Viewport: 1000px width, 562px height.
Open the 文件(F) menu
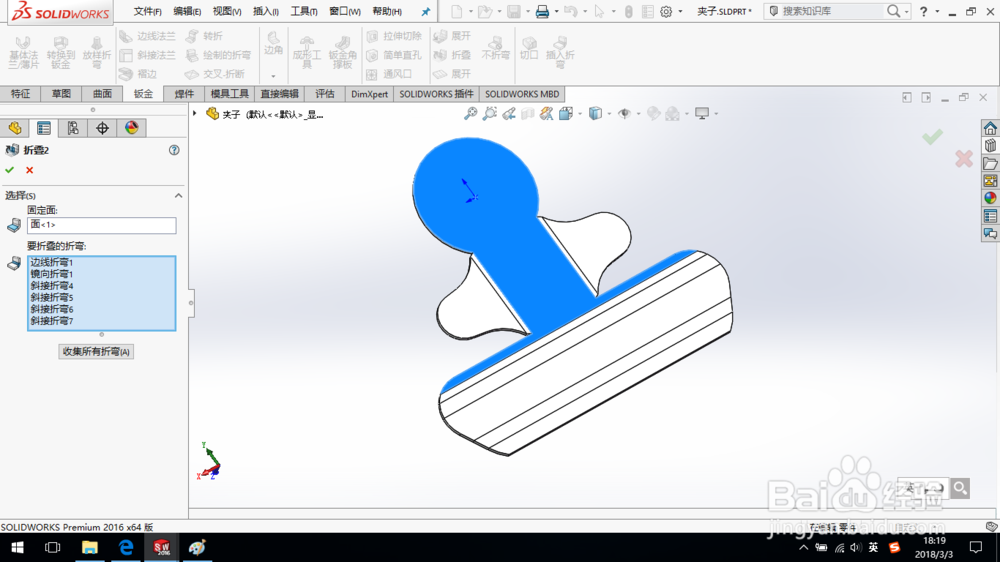click(147, 11)
